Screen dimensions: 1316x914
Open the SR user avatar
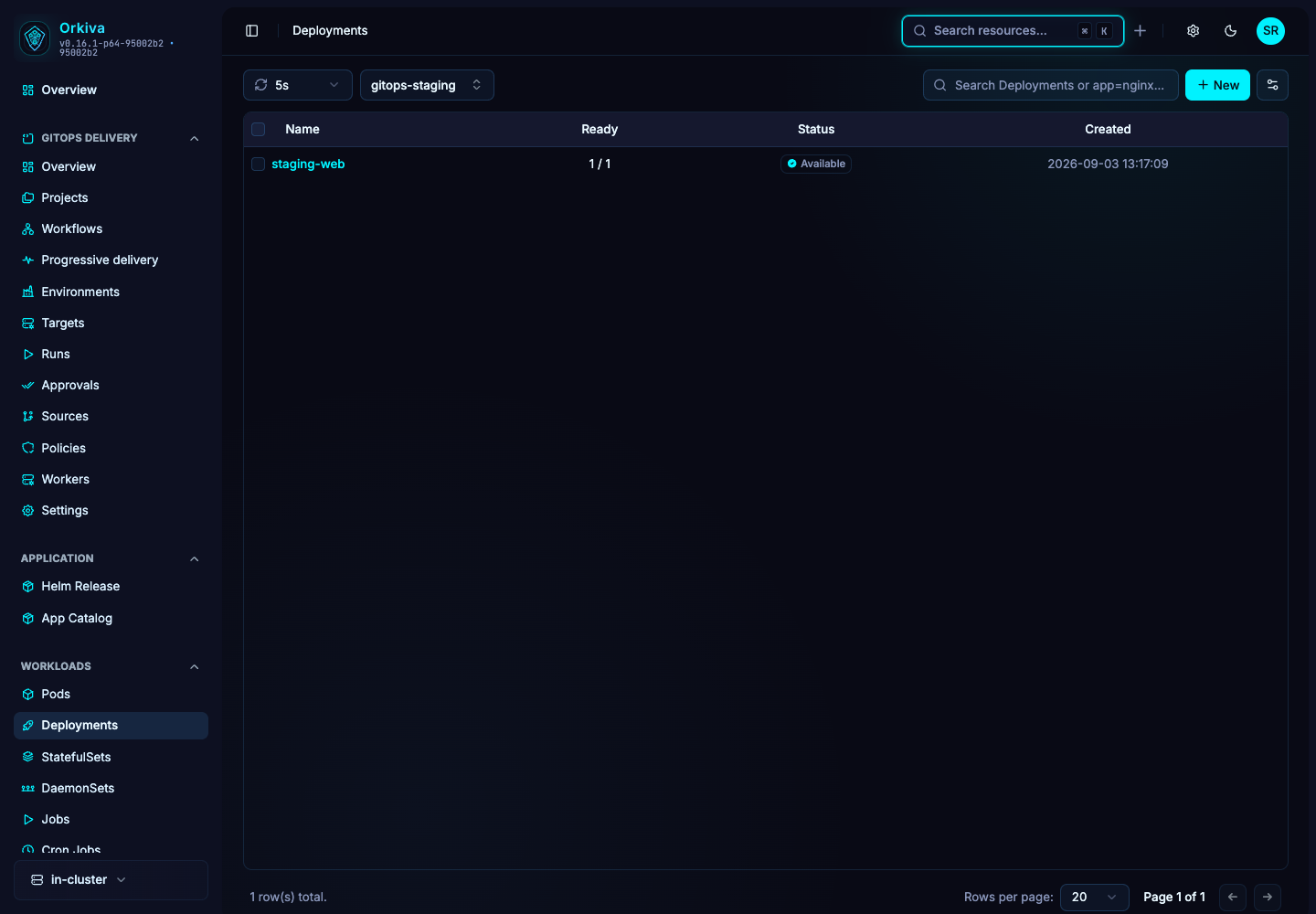(x=1270, y=31)
